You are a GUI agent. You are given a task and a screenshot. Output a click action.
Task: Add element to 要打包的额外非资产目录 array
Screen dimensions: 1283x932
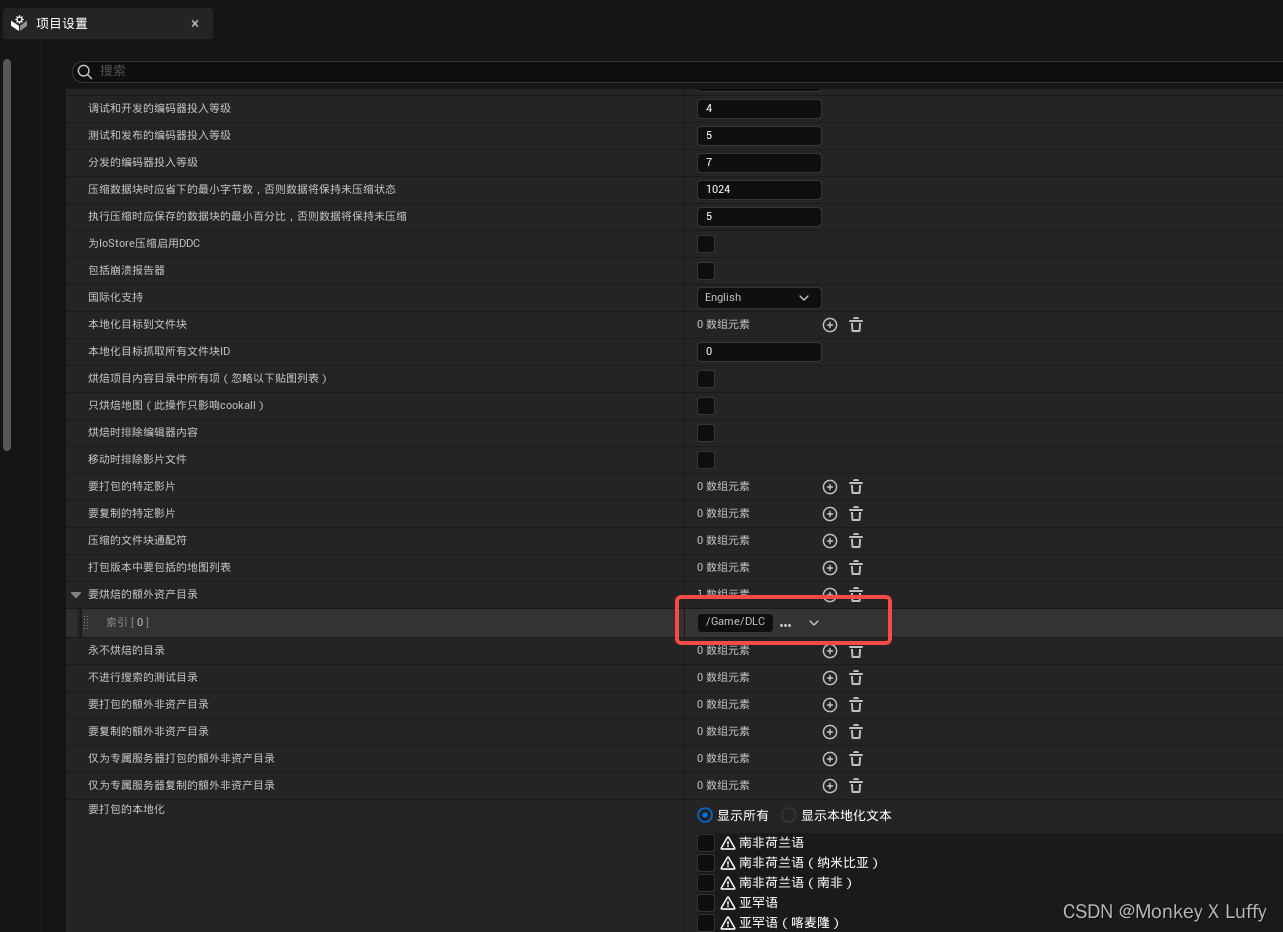829,705
